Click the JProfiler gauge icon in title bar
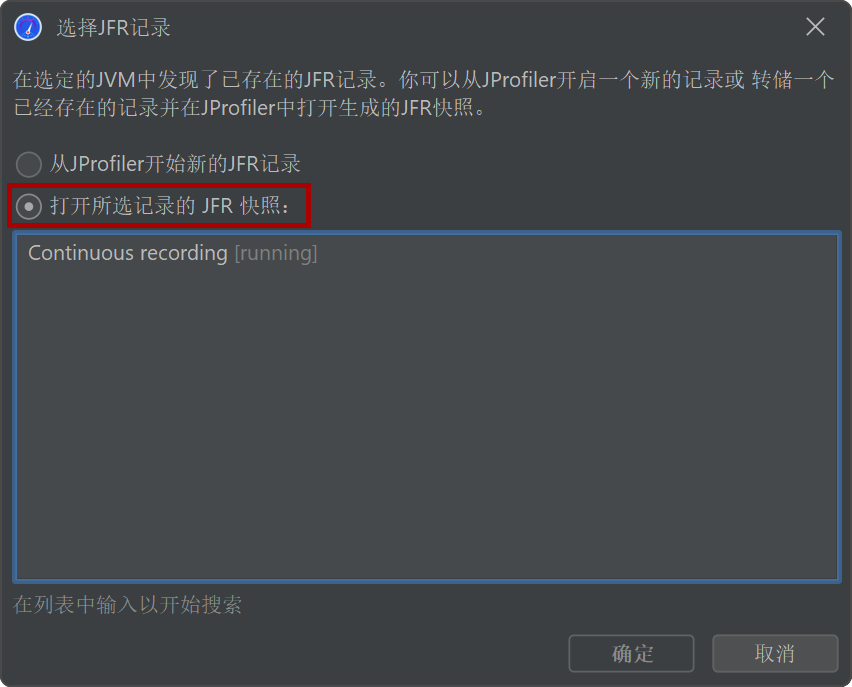 click(28, 27)
